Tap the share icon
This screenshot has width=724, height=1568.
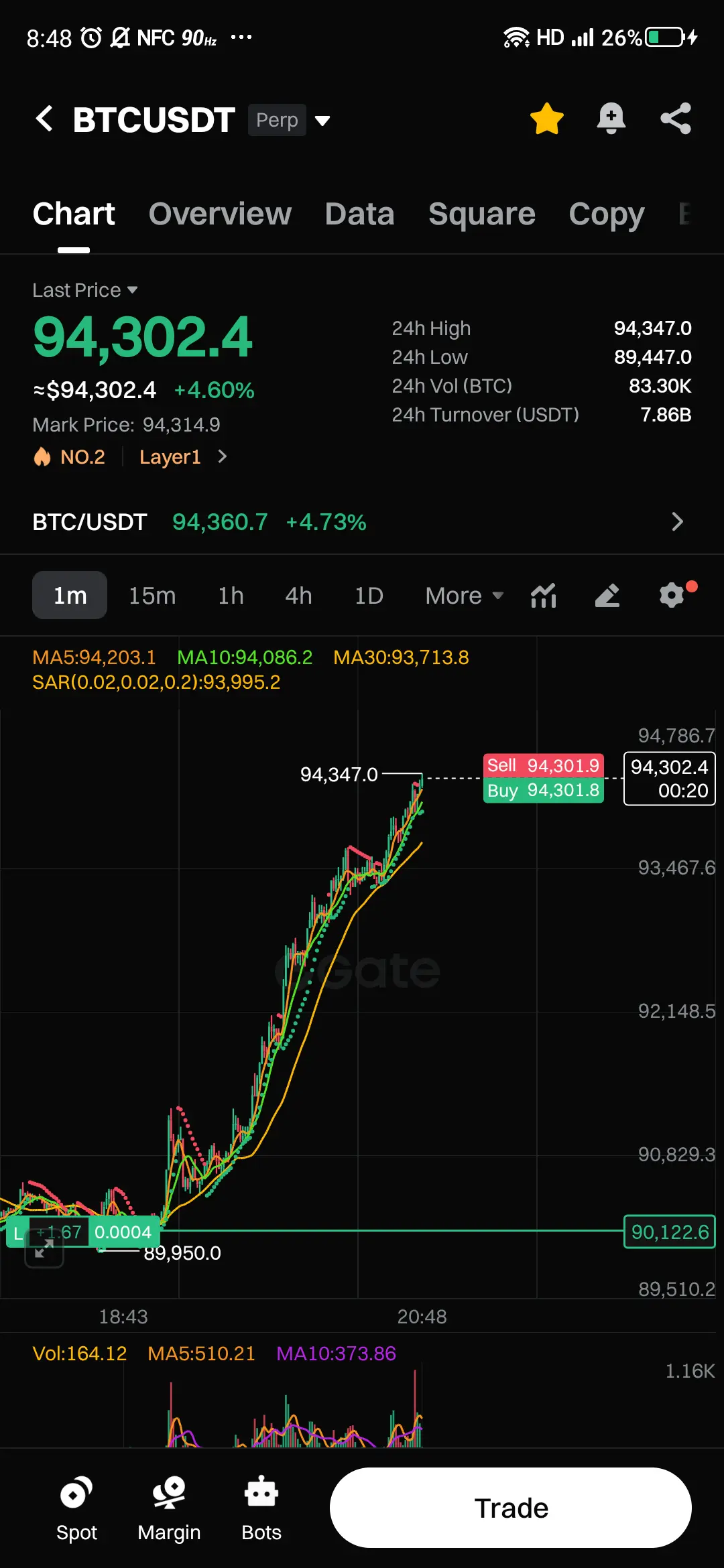676,119
